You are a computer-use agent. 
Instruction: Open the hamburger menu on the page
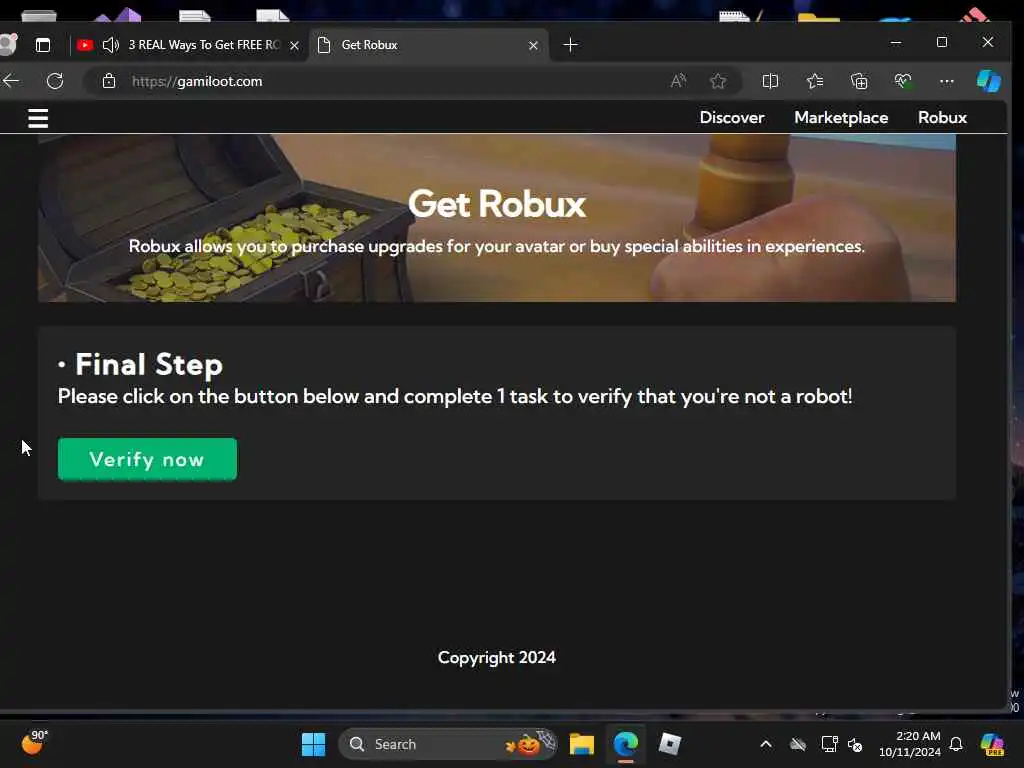pyautogui.click(x=38, y=118)
